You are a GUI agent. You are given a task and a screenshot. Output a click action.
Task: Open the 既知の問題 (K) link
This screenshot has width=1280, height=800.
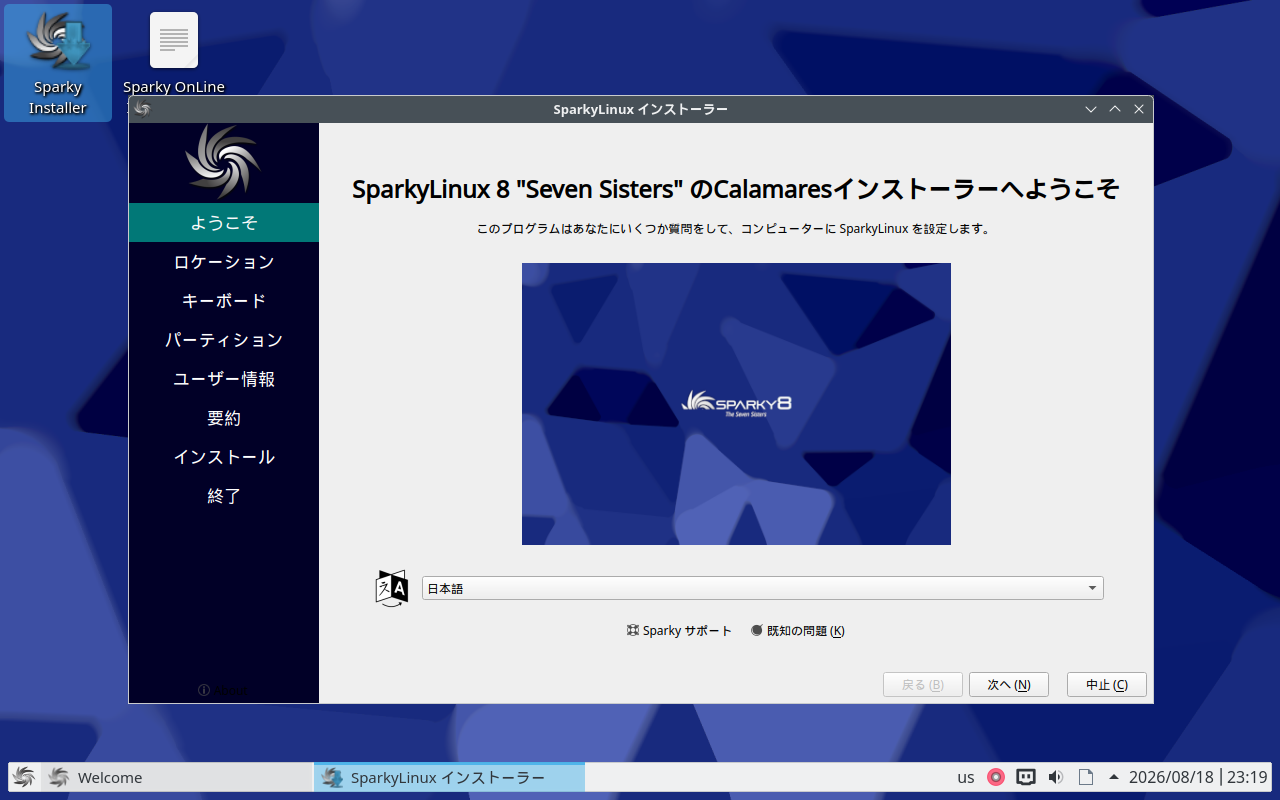pos(798,631)
